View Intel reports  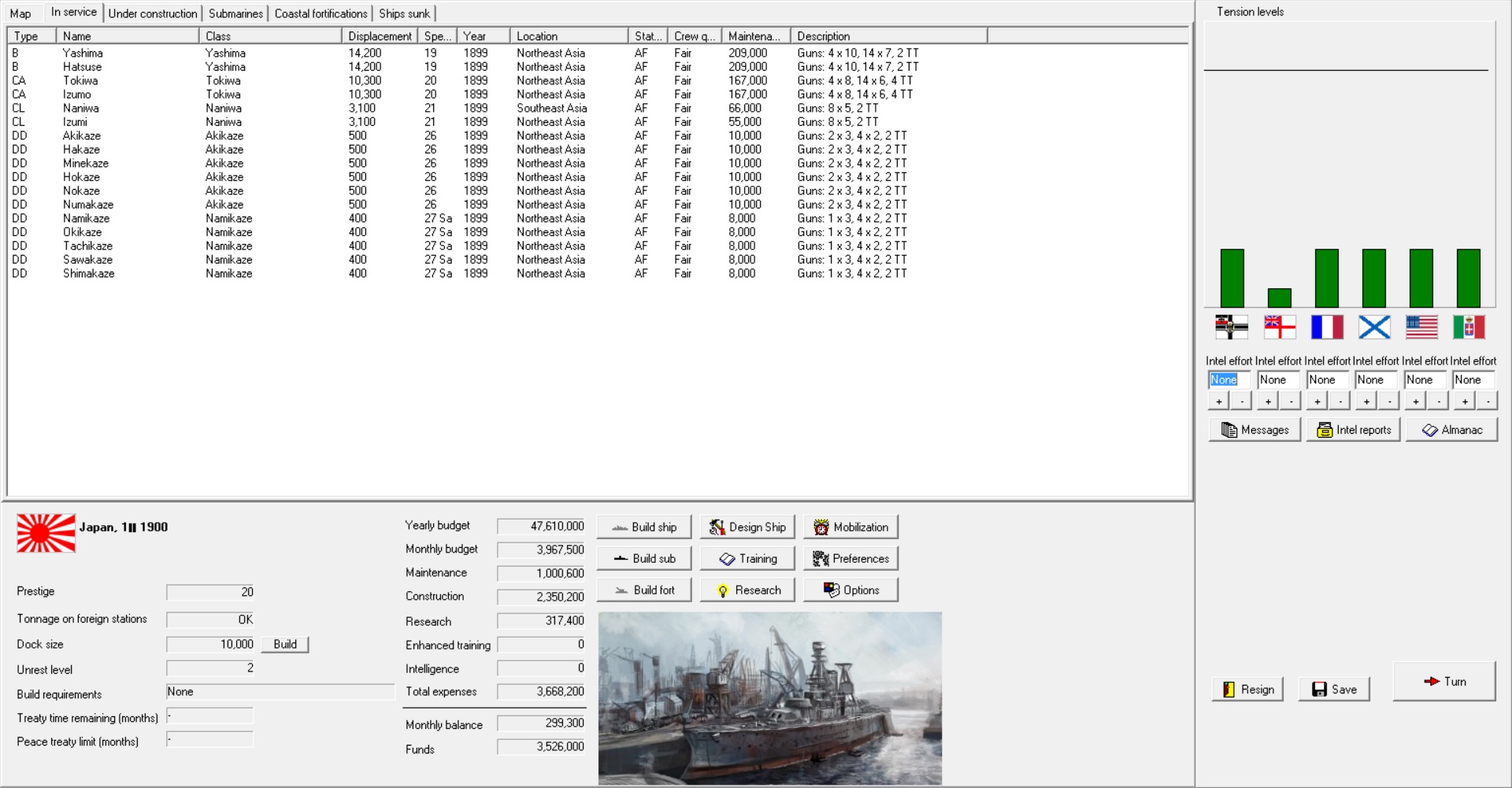tap(1353, 430)
